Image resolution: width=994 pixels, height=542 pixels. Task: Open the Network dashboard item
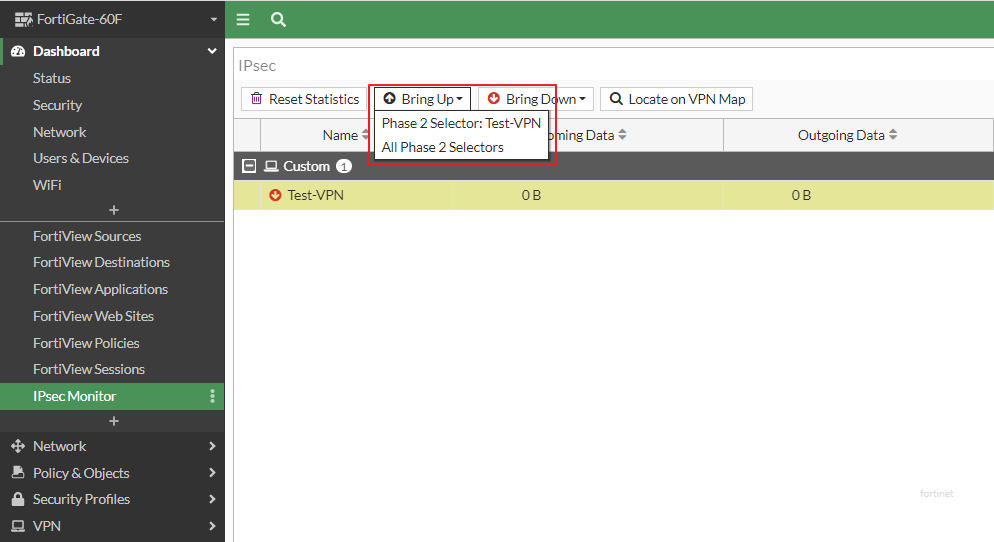click(60, 132)
